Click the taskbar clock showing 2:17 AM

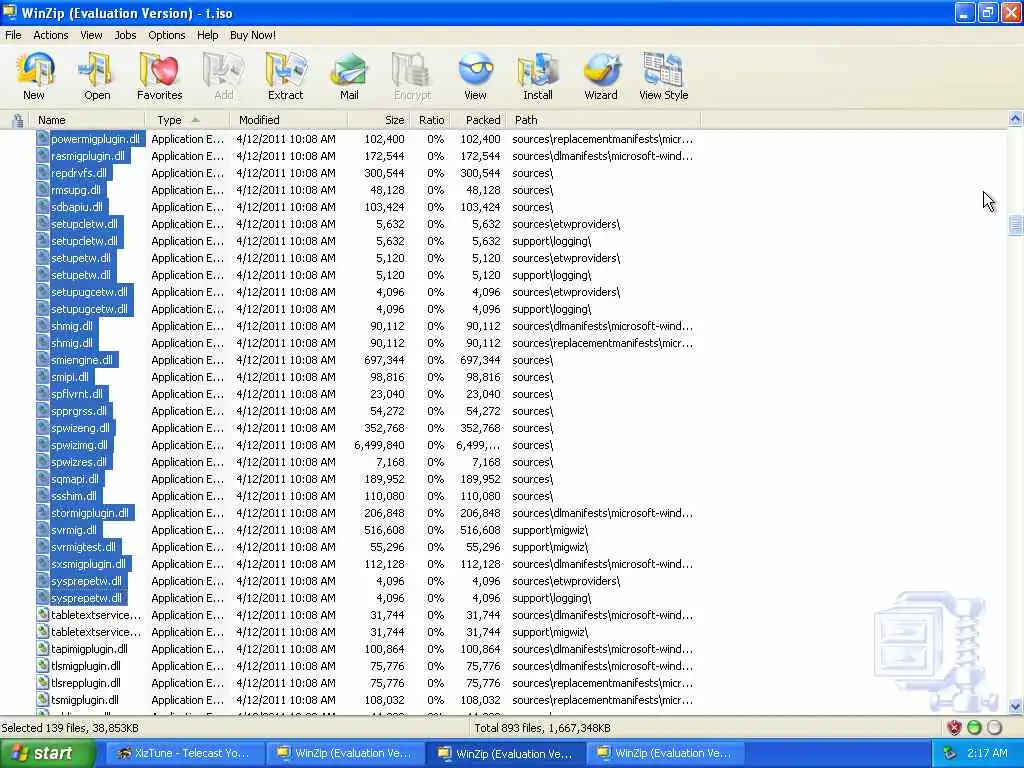pyautogui.click(x=987, y=753)
